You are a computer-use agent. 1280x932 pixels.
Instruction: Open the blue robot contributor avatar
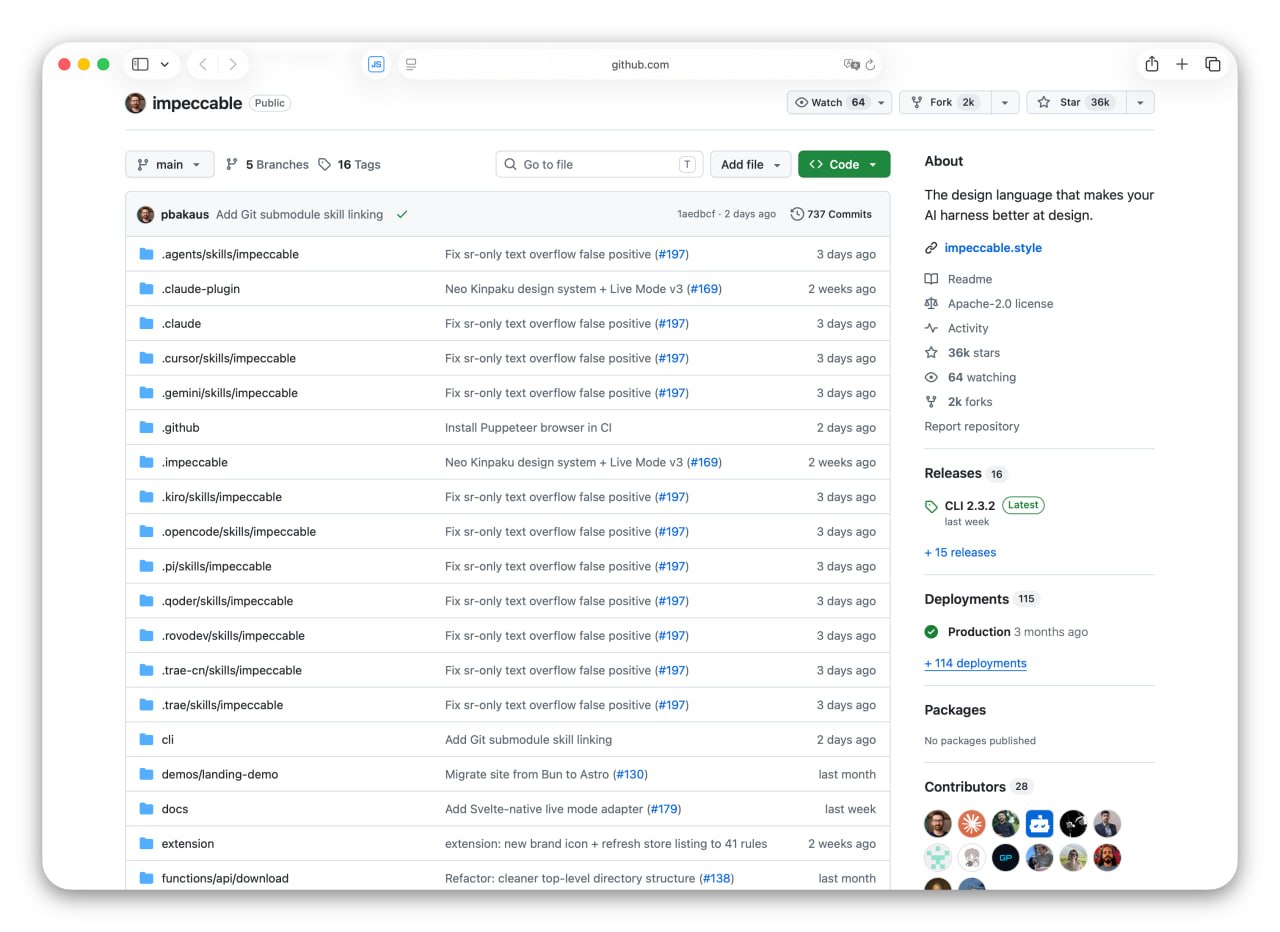[1039, 824]
